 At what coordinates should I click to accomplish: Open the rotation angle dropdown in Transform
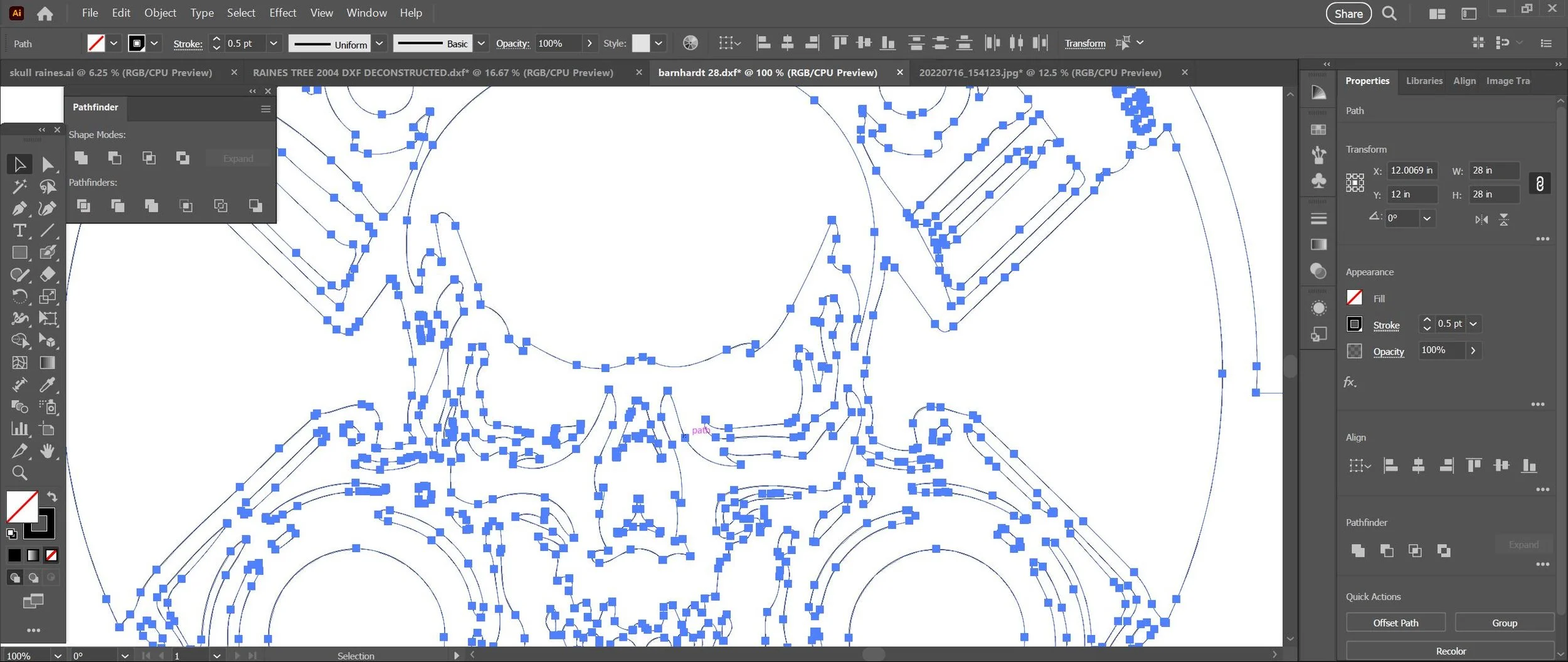click(1427, 218)
